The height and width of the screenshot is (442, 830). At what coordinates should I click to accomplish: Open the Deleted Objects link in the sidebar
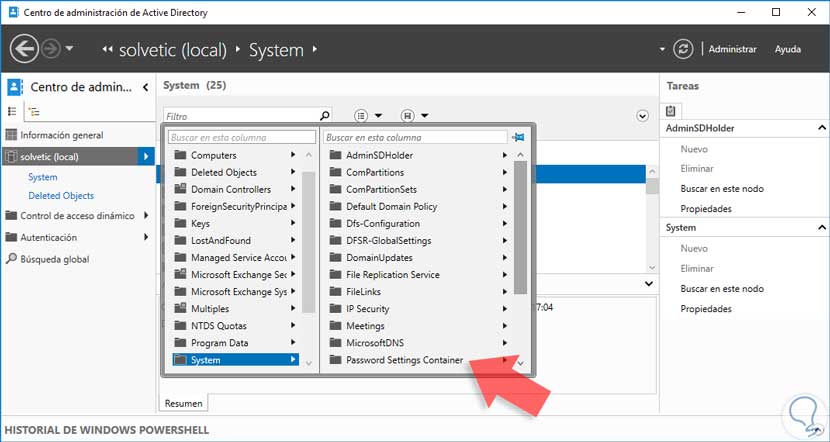coord(61,195)
